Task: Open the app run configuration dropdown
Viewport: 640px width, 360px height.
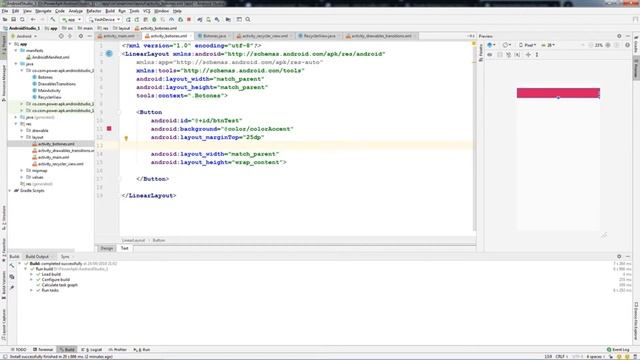Action: pyautogui.click(x=71, y=20)
